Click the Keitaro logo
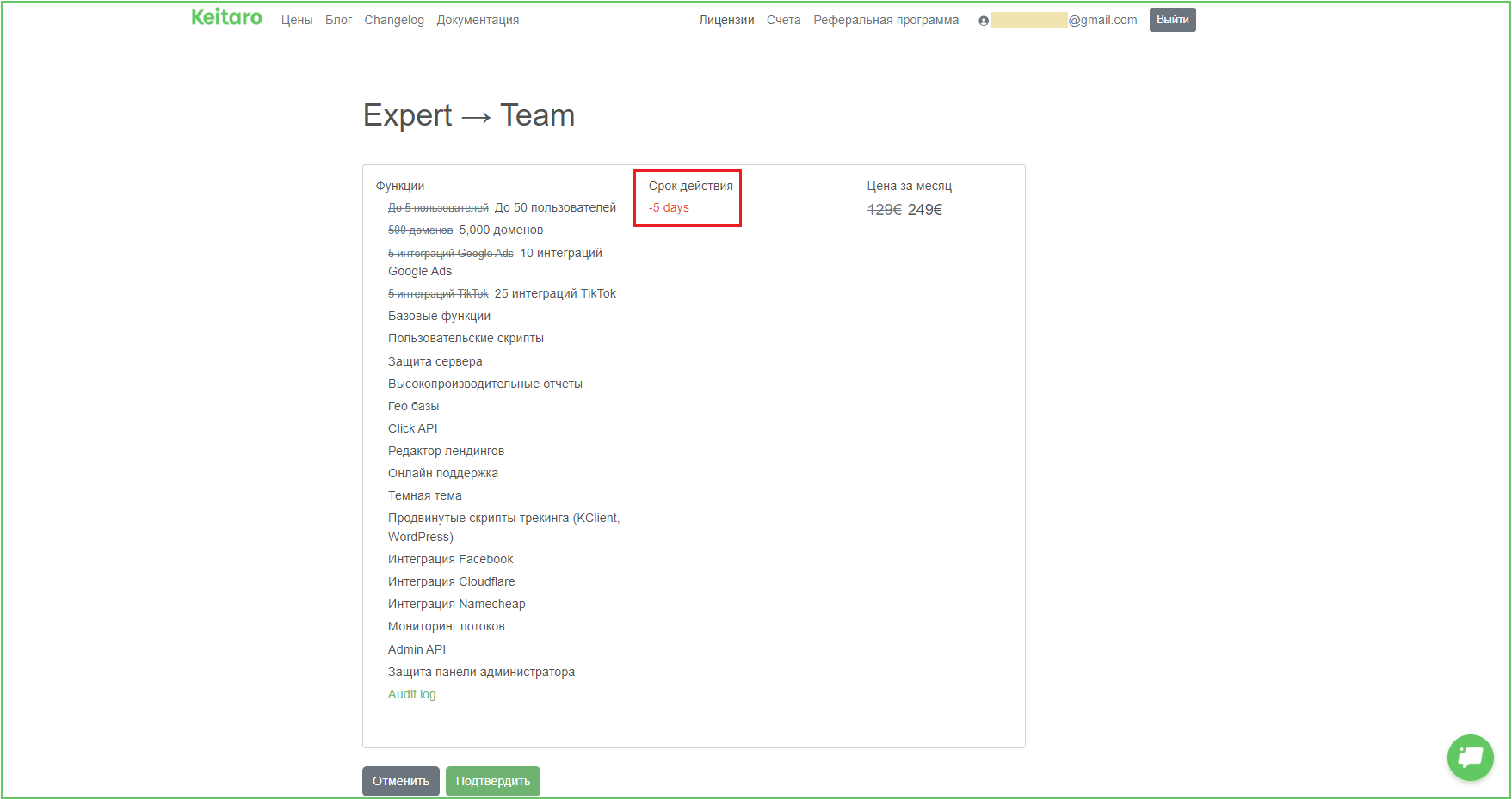The width and height of the screenshot is (1512, 799). click(x=226, y=17)
